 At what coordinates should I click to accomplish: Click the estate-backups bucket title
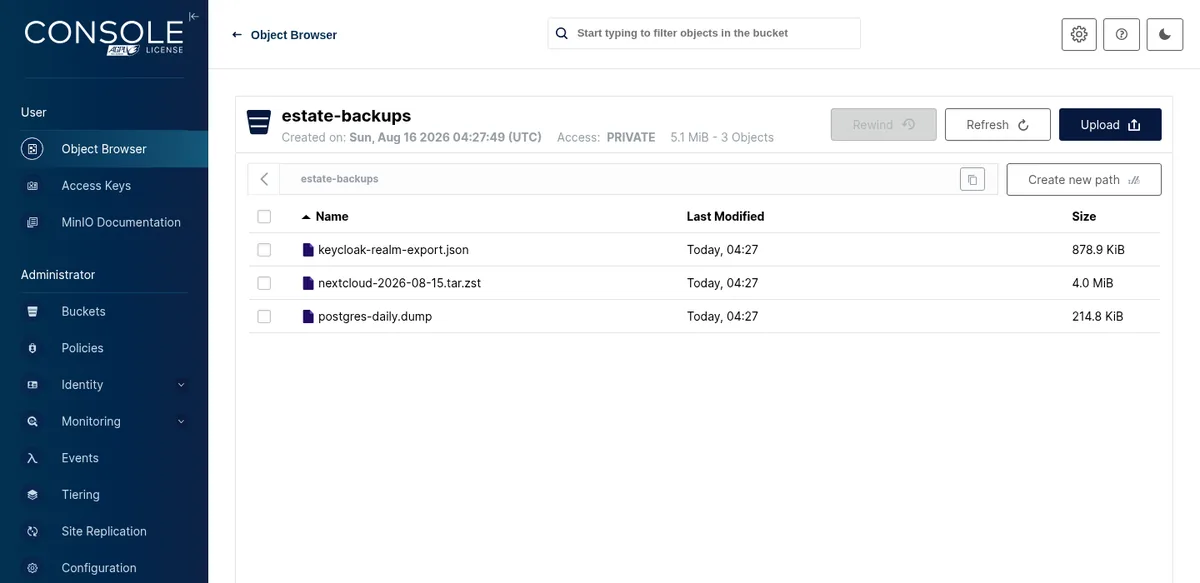click(346, 116)
